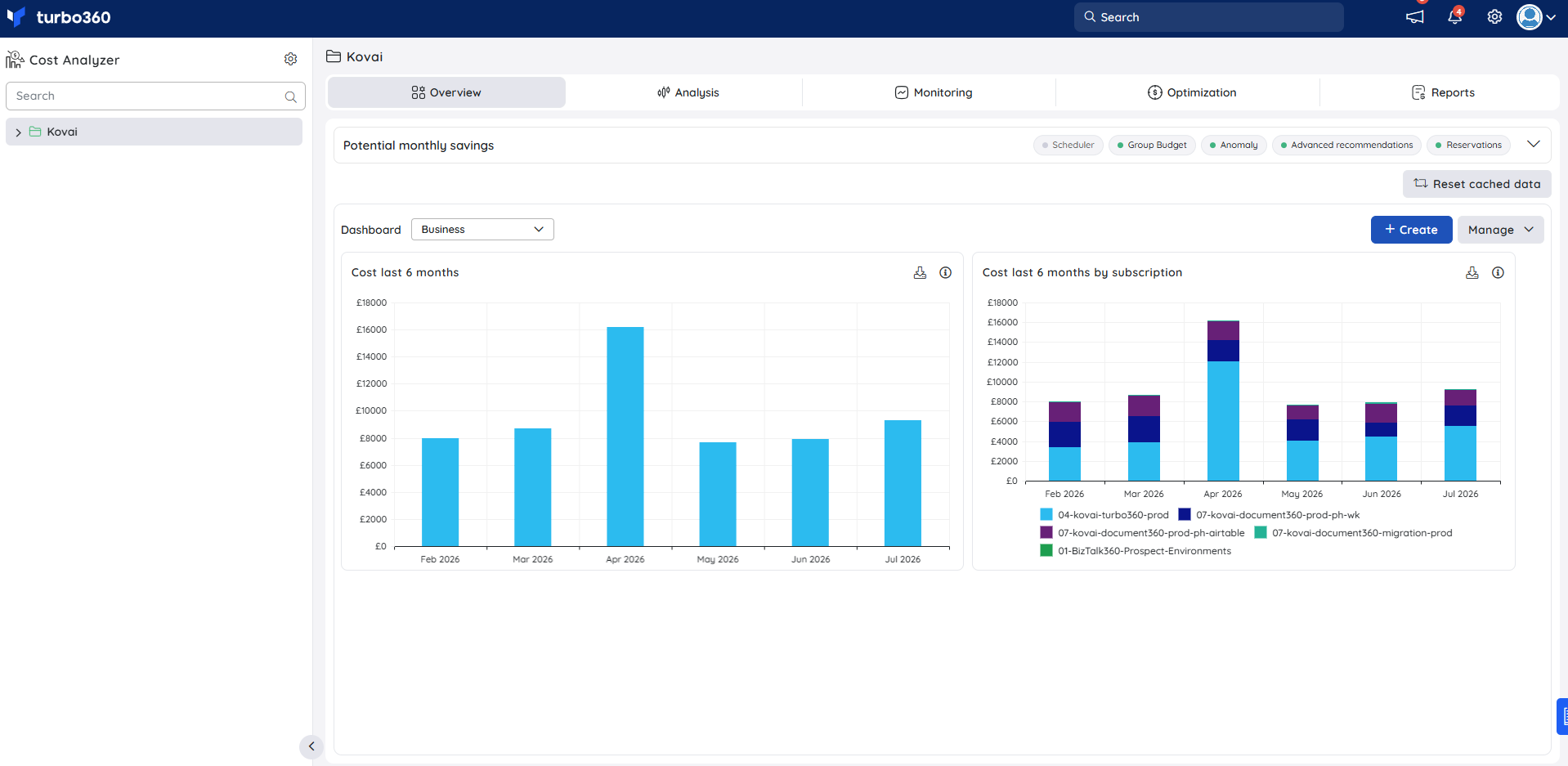Click the Group Budget savings chip
This screenshot has height=766, width=1568.
click(x=1153, y=145)
